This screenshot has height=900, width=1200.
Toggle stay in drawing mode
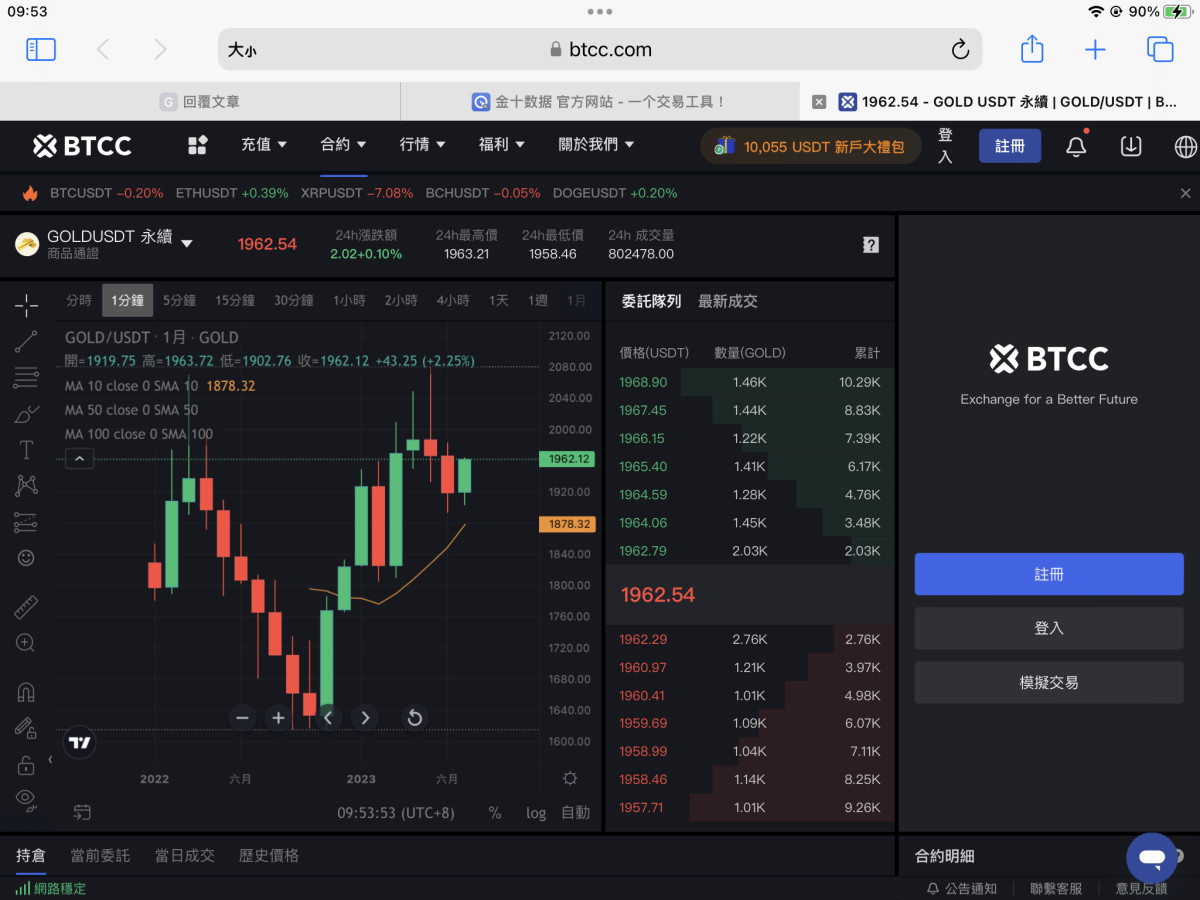(26, 728)
